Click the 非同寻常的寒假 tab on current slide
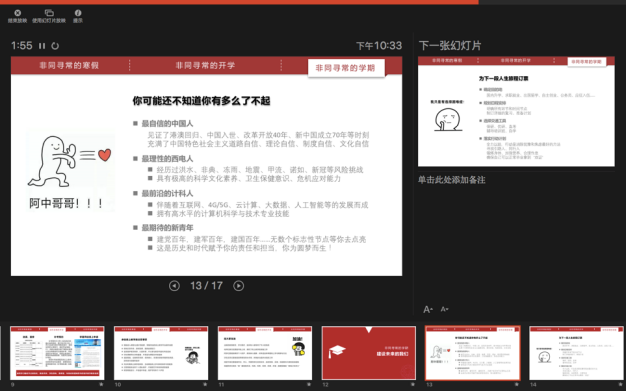The height and width of the screenshot is (392, 627). coord(69,66)
